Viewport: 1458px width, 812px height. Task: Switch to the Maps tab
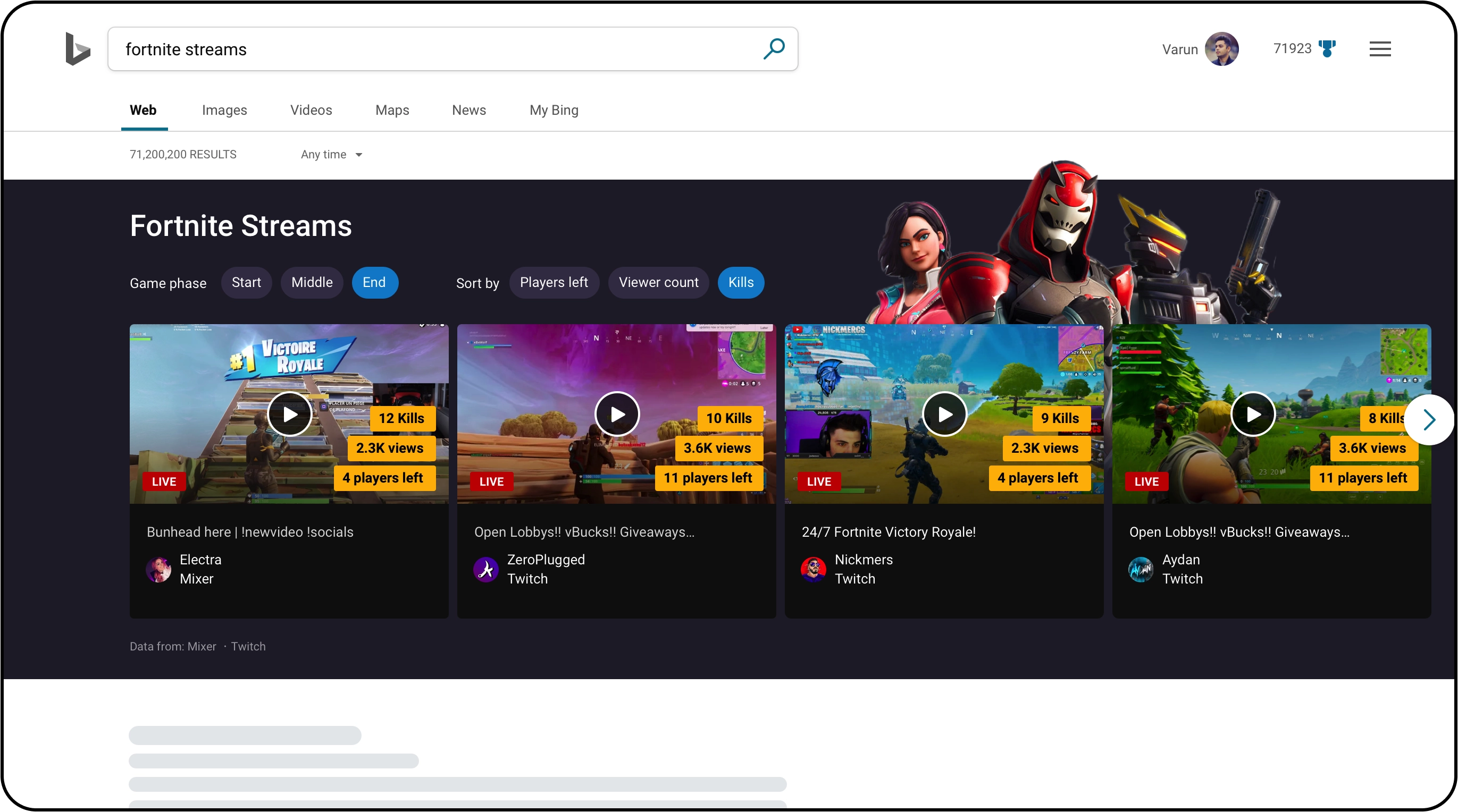[392, 111]
